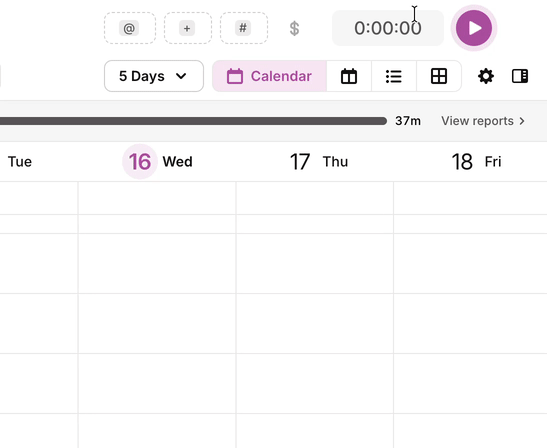This screenshot has height=448, width=547.
Task: Switch to list view icon
Action: pyautogui.click(x=394, y=76)
